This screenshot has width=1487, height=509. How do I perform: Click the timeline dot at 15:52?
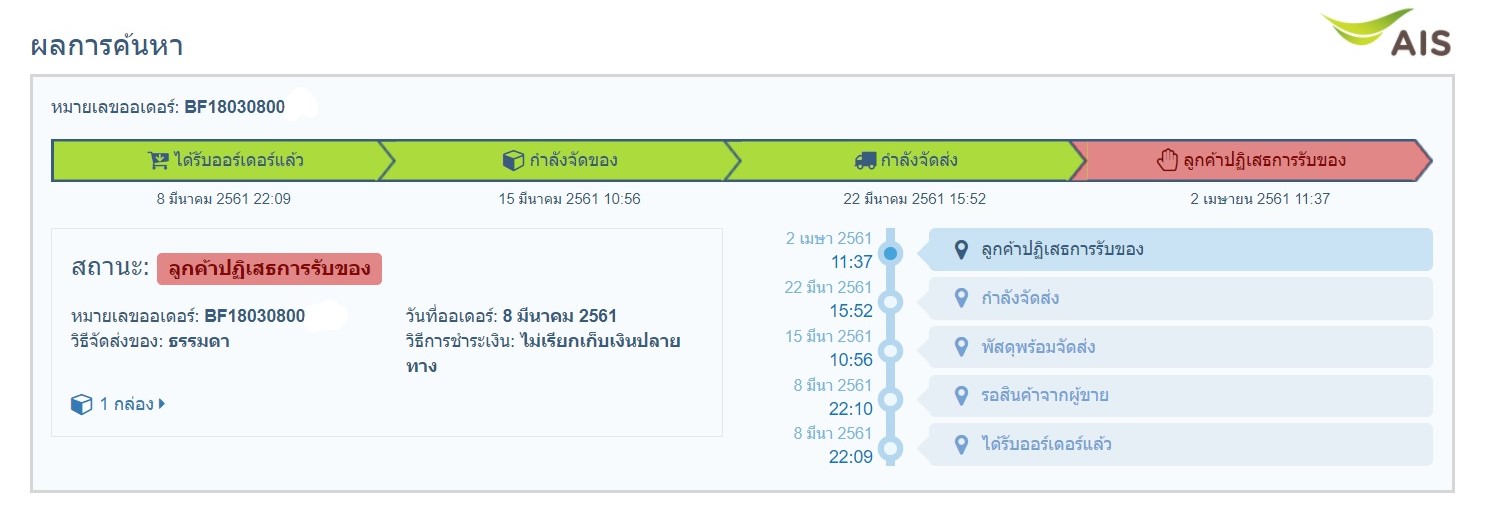tap(892, 301)
